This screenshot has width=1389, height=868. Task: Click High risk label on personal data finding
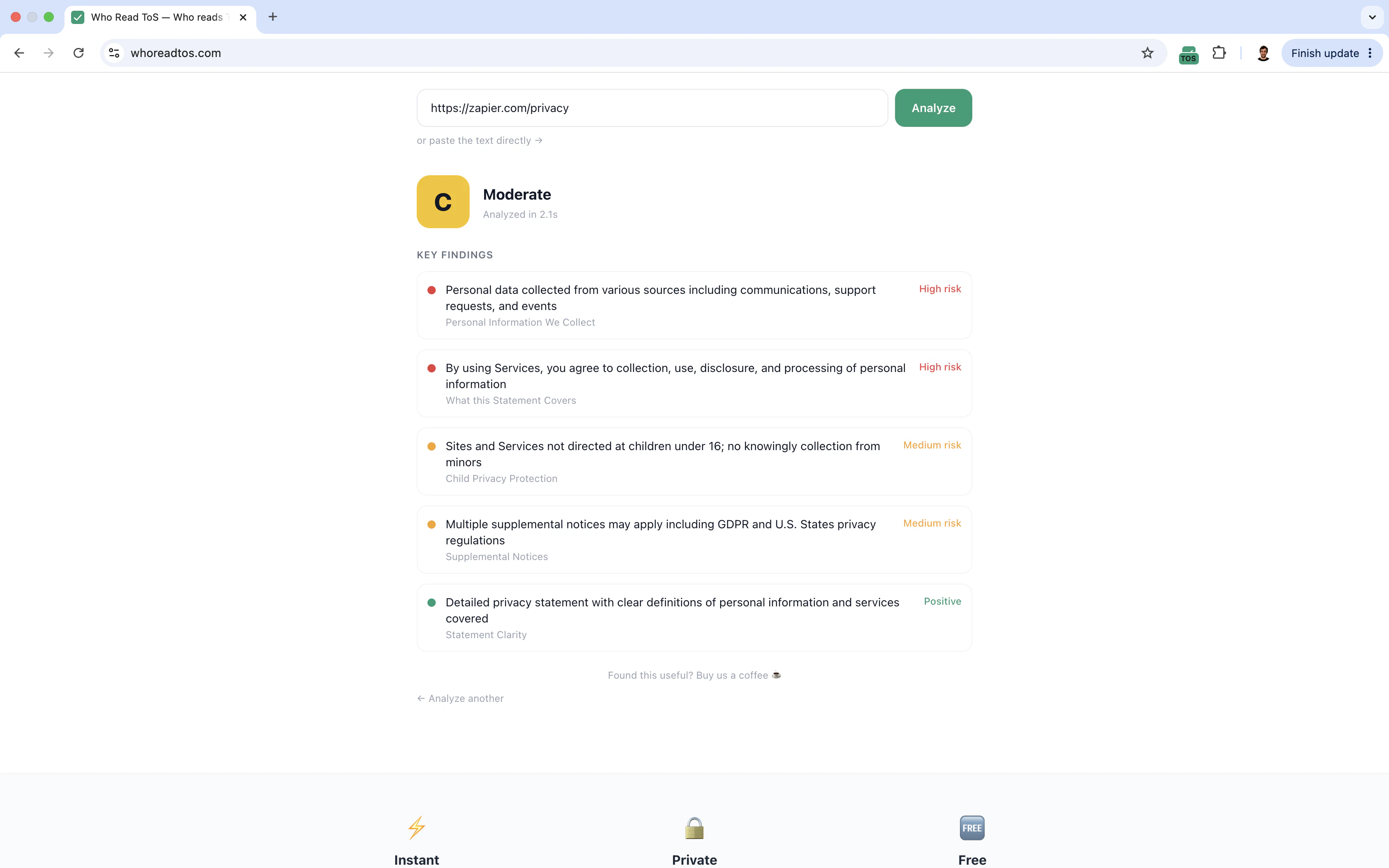coord(940,289)
